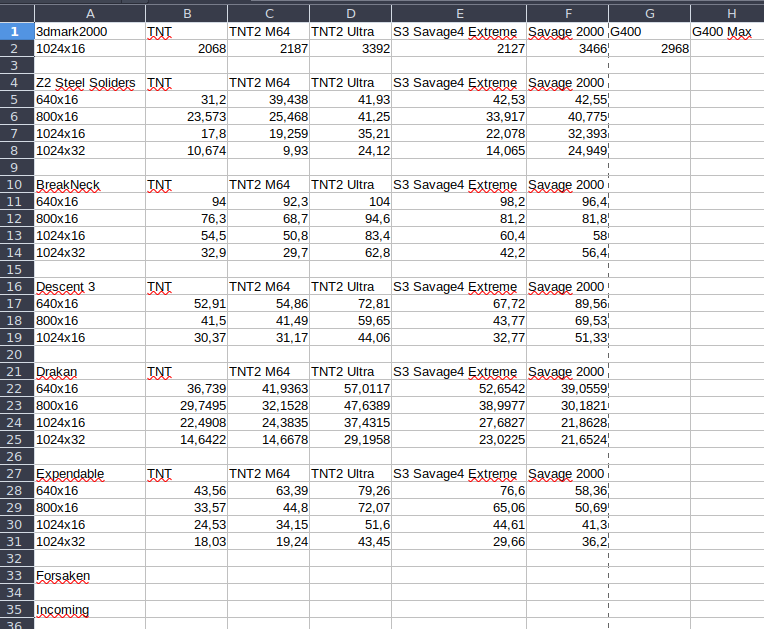The width and height of the screenshot is (764, 629).
Task: Select the cell with value 2968
Action: (x=649, y=49)
